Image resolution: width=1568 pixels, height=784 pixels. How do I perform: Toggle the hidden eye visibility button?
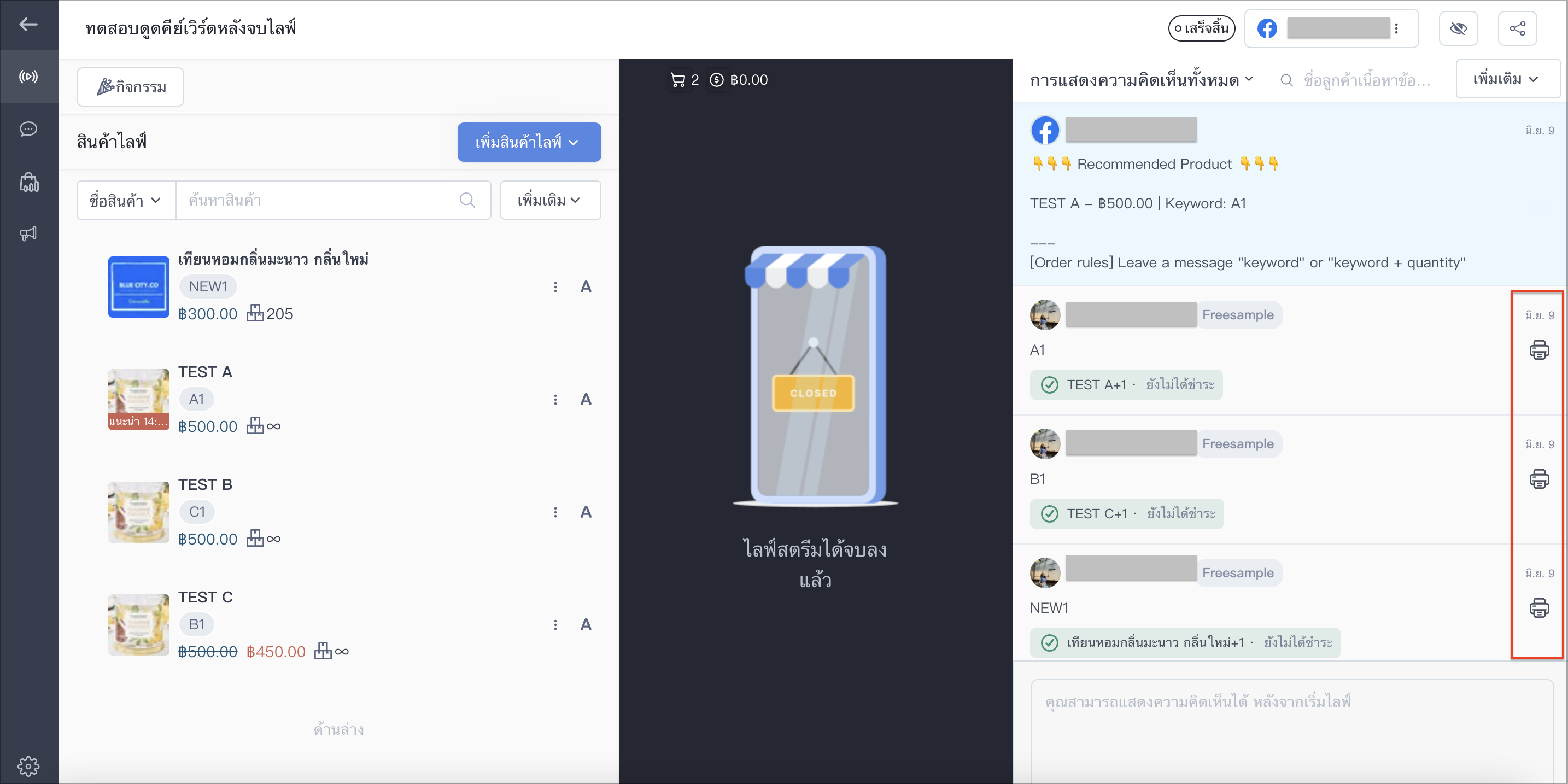click(x=1458, y=28)
